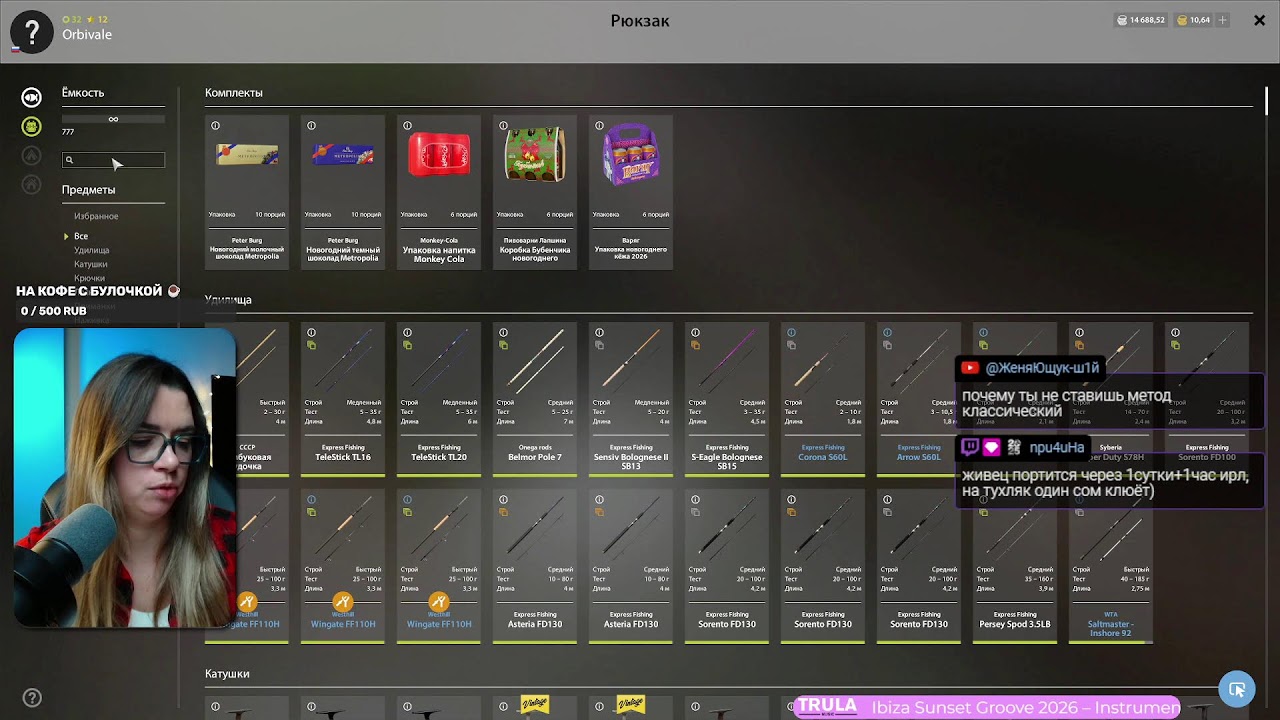The width and height of the screenshot is (1280, 720).
Task: Select the Коробка Бубенчика box thumbnail
Action: [535, 155]
